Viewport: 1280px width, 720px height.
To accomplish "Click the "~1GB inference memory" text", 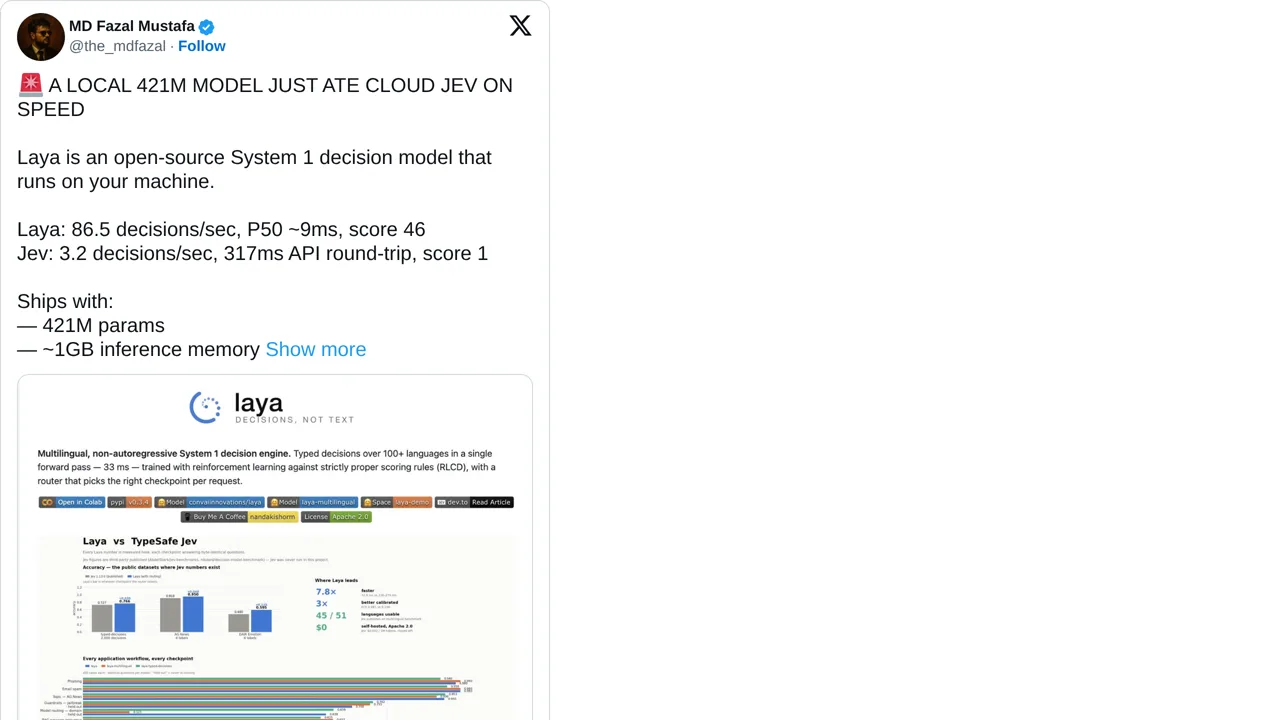I will coord(151,349).
